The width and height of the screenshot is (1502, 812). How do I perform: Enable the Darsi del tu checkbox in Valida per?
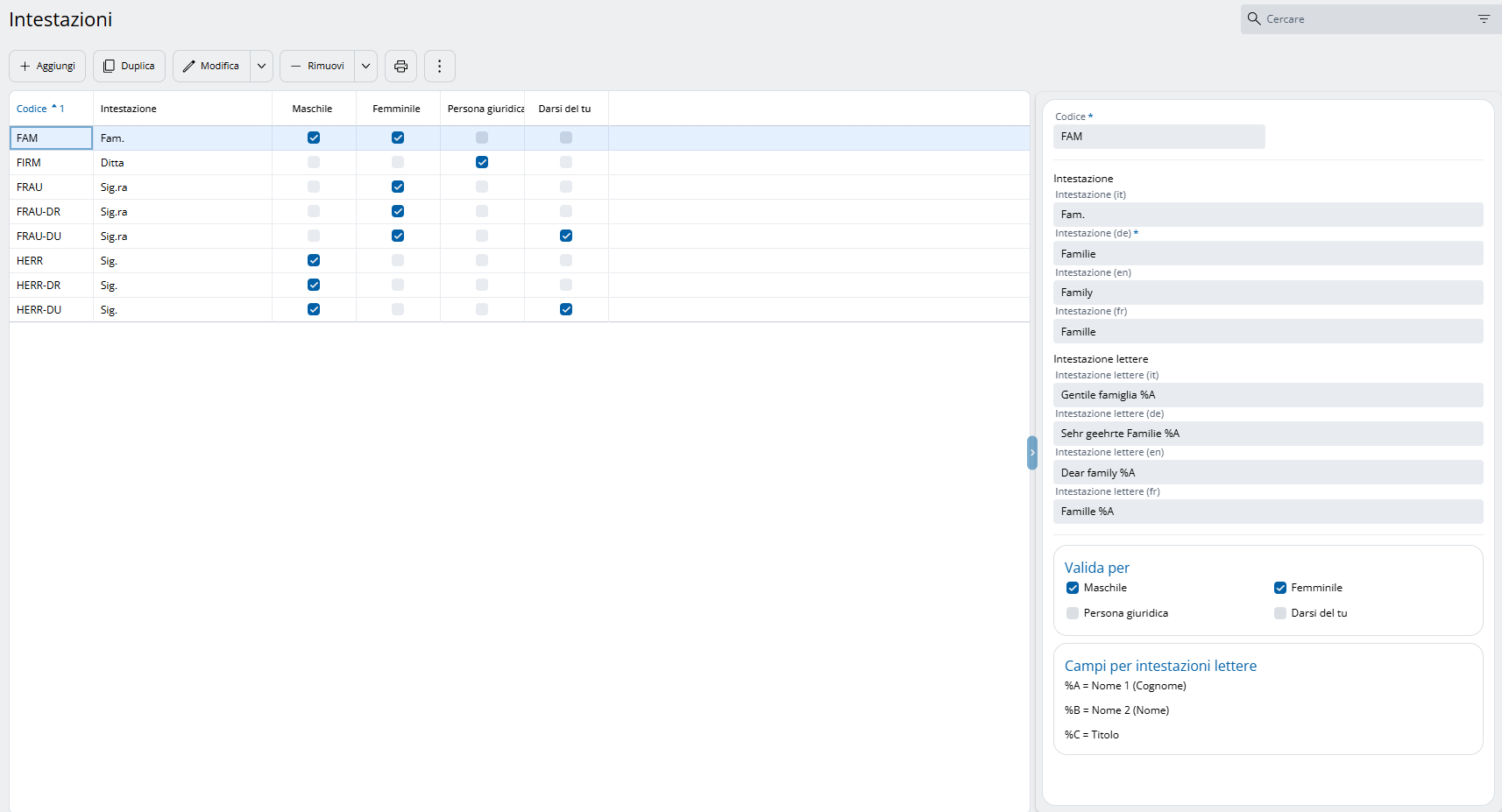coord(1280,613)
